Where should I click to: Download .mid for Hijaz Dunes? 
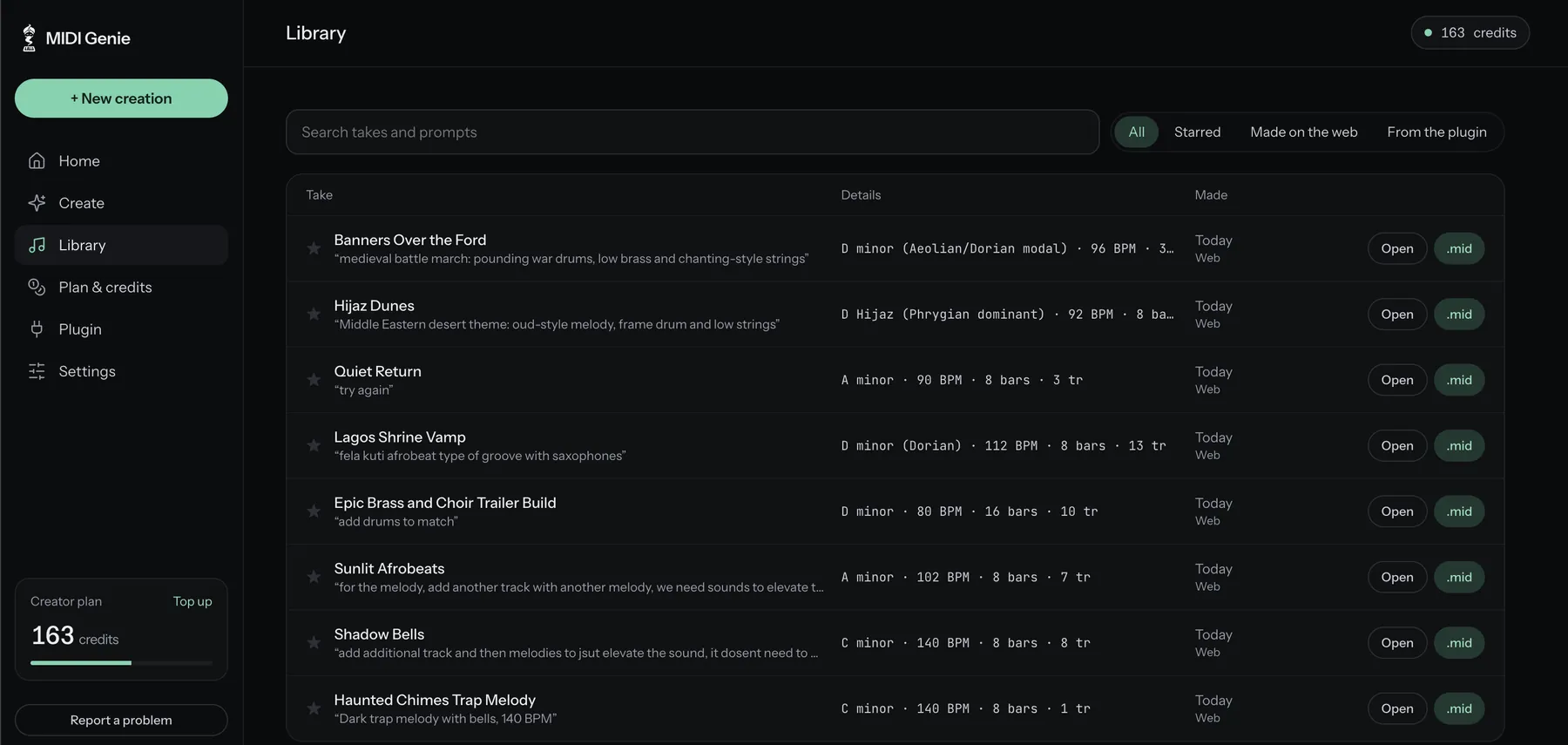(x=1459, y=315)
